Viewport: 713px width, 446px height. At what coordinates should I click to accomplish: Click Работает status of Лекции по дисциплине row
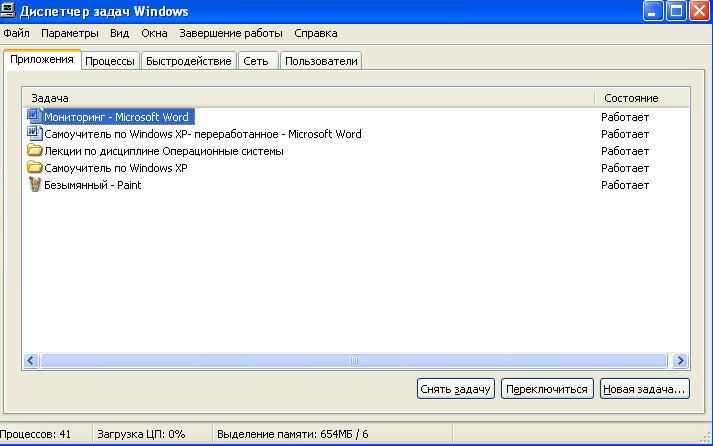point(625,151)
